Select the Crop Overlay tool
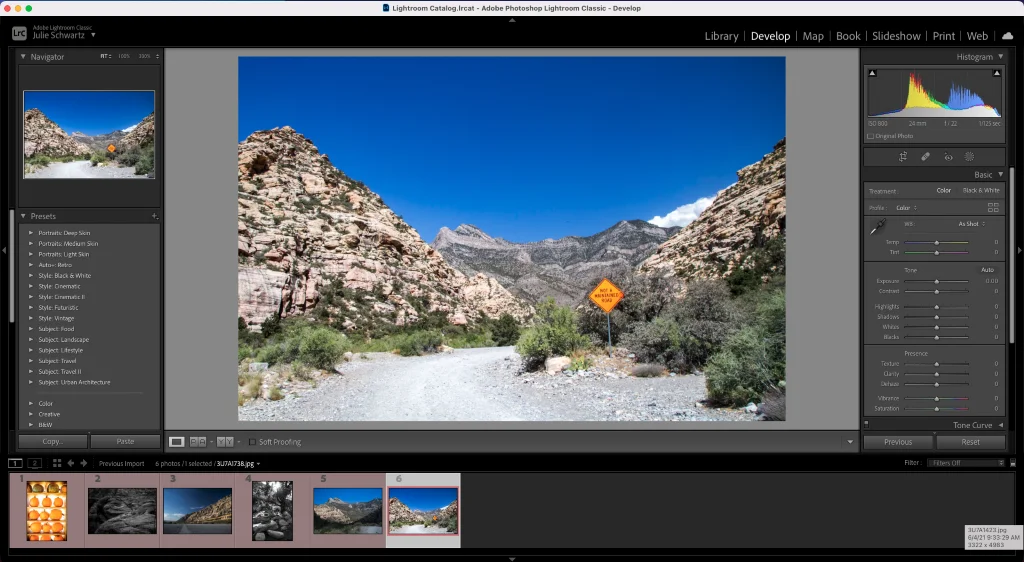 (903, 157)
